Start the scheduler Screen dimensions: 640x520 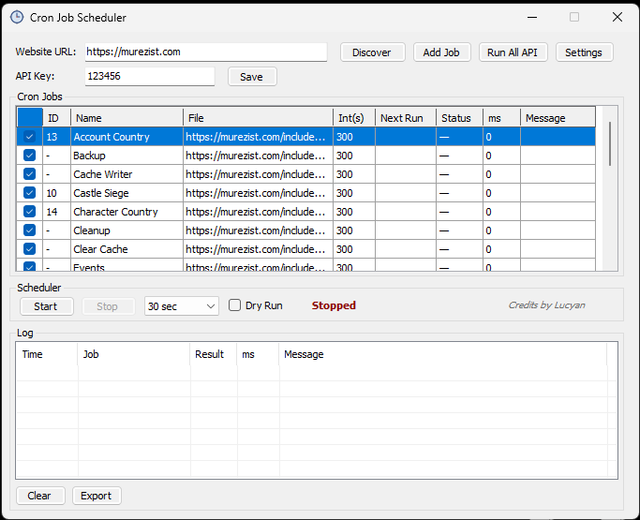pyautogui.click(x=47, y=307)
